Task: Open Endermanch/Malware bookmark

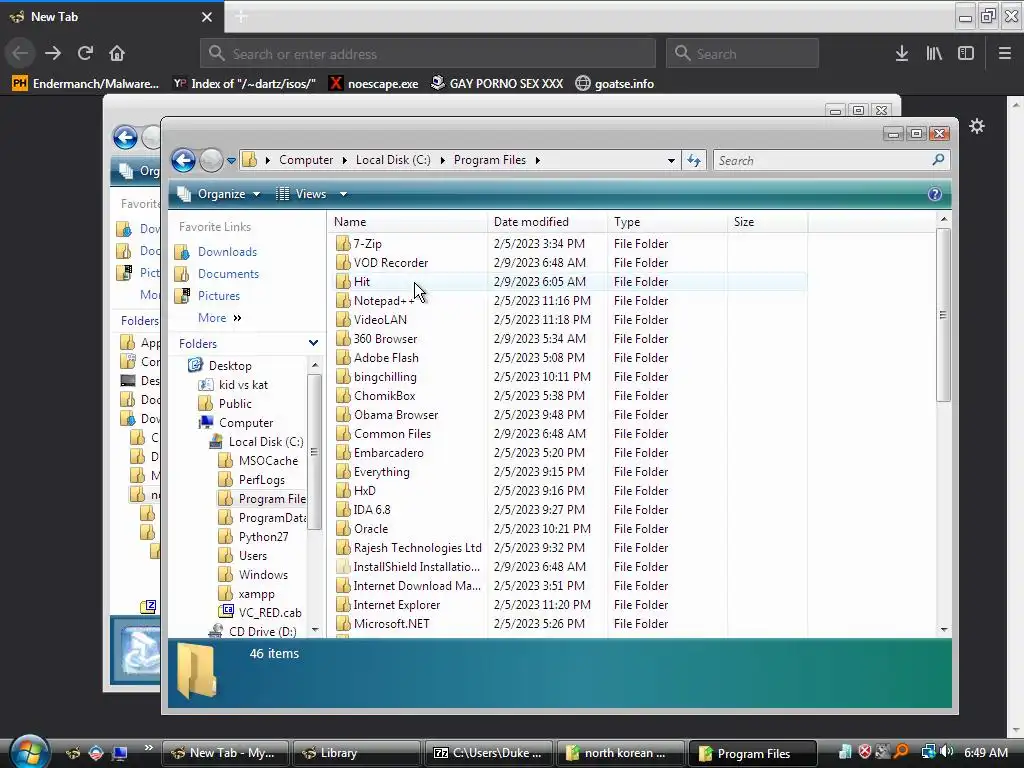Action: tap(86, 84)
